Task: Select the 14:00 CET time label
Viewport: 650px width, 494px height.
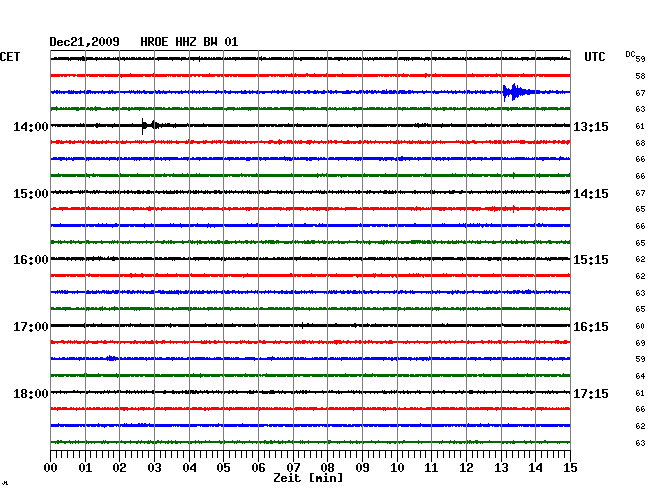Action: 31,126
